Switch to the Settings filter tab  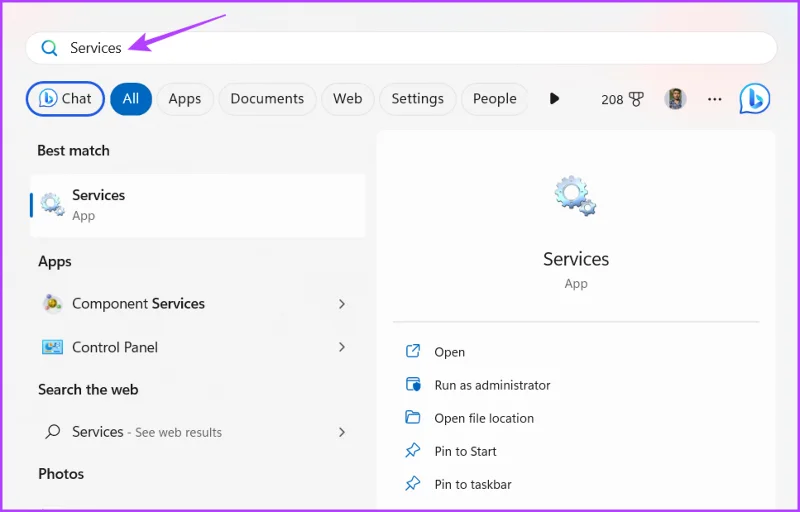(x=417, y=99)
